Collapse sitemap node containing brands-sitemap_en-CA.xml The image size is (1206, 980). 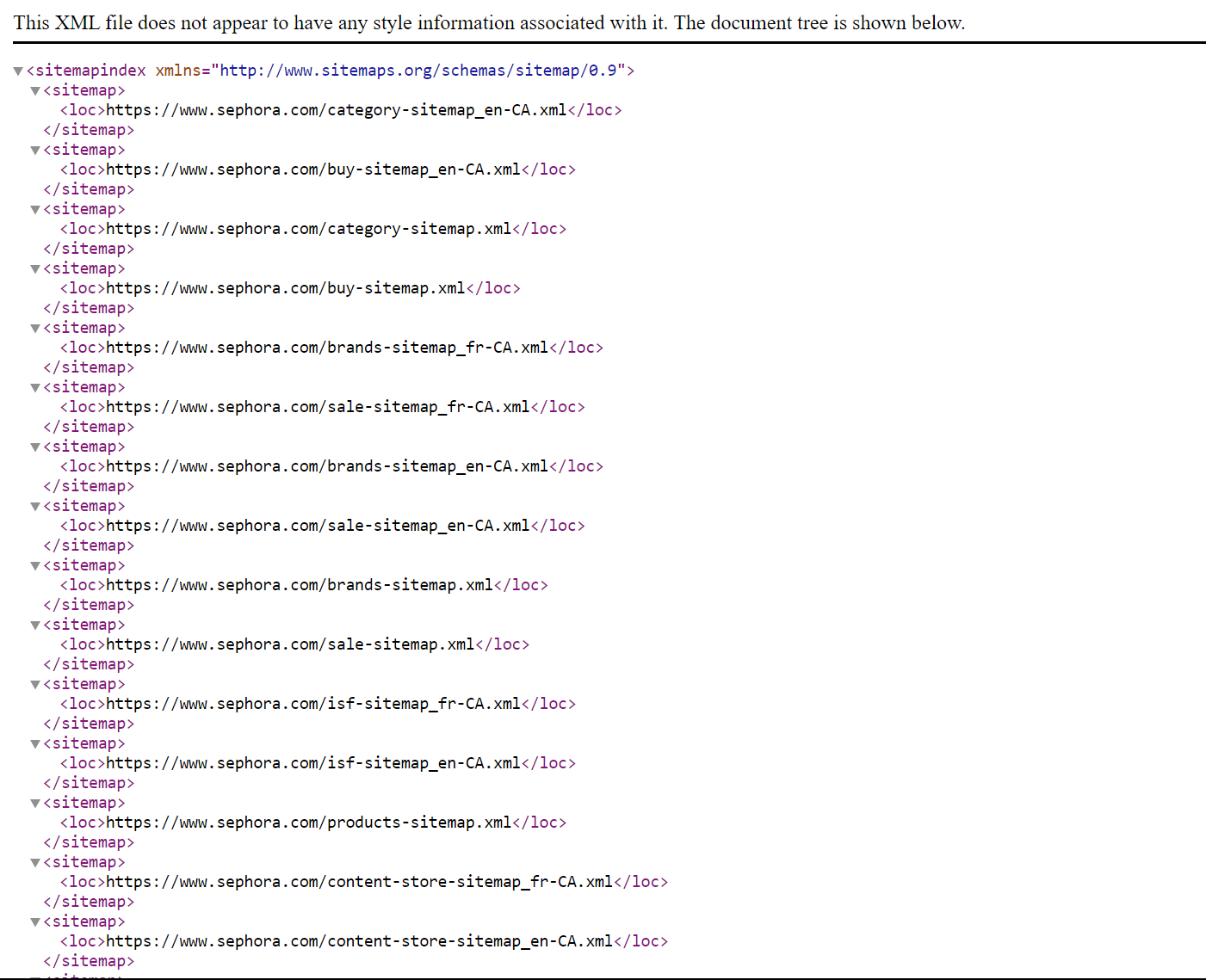coord(35,447)
